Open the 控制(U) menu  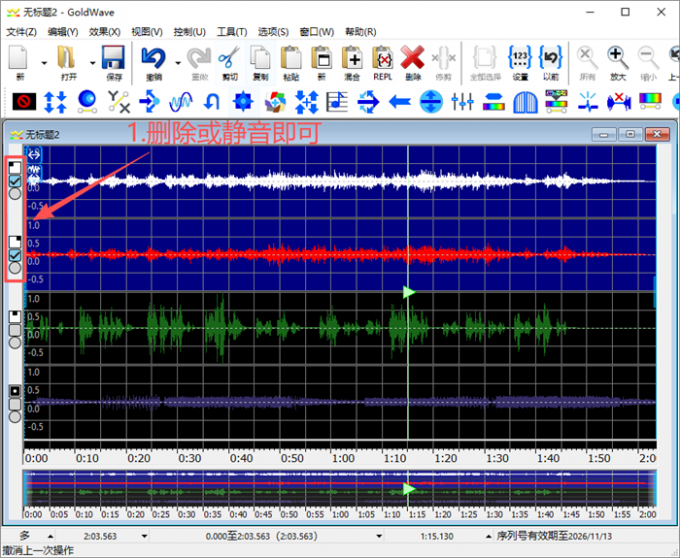point(190,32)
